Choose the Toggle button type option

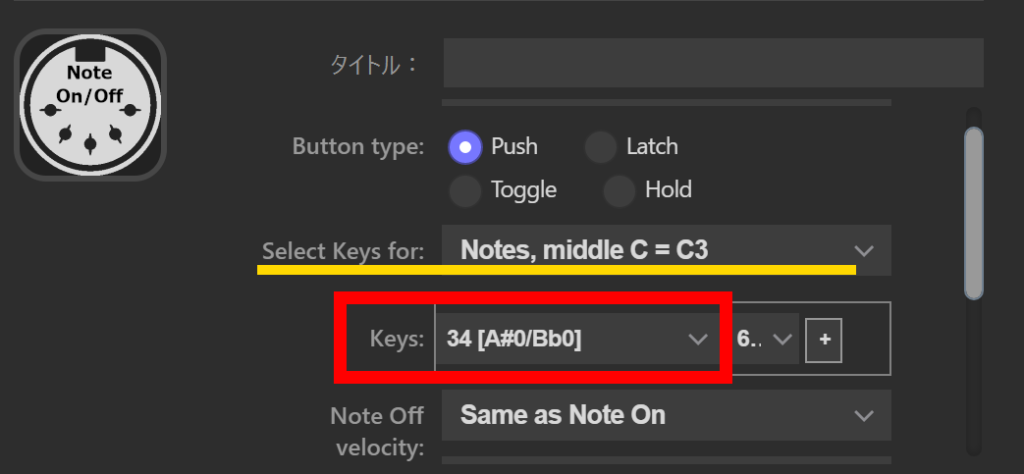465,189
